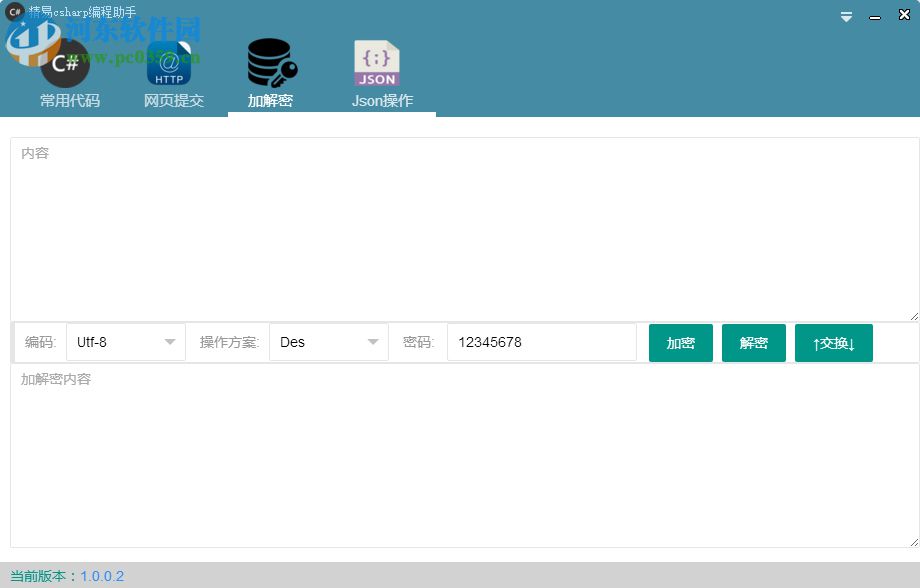This screenshot has width=920, height=588.
Task: Open the 常用代码 C# icon
Action: pos(66,63)
